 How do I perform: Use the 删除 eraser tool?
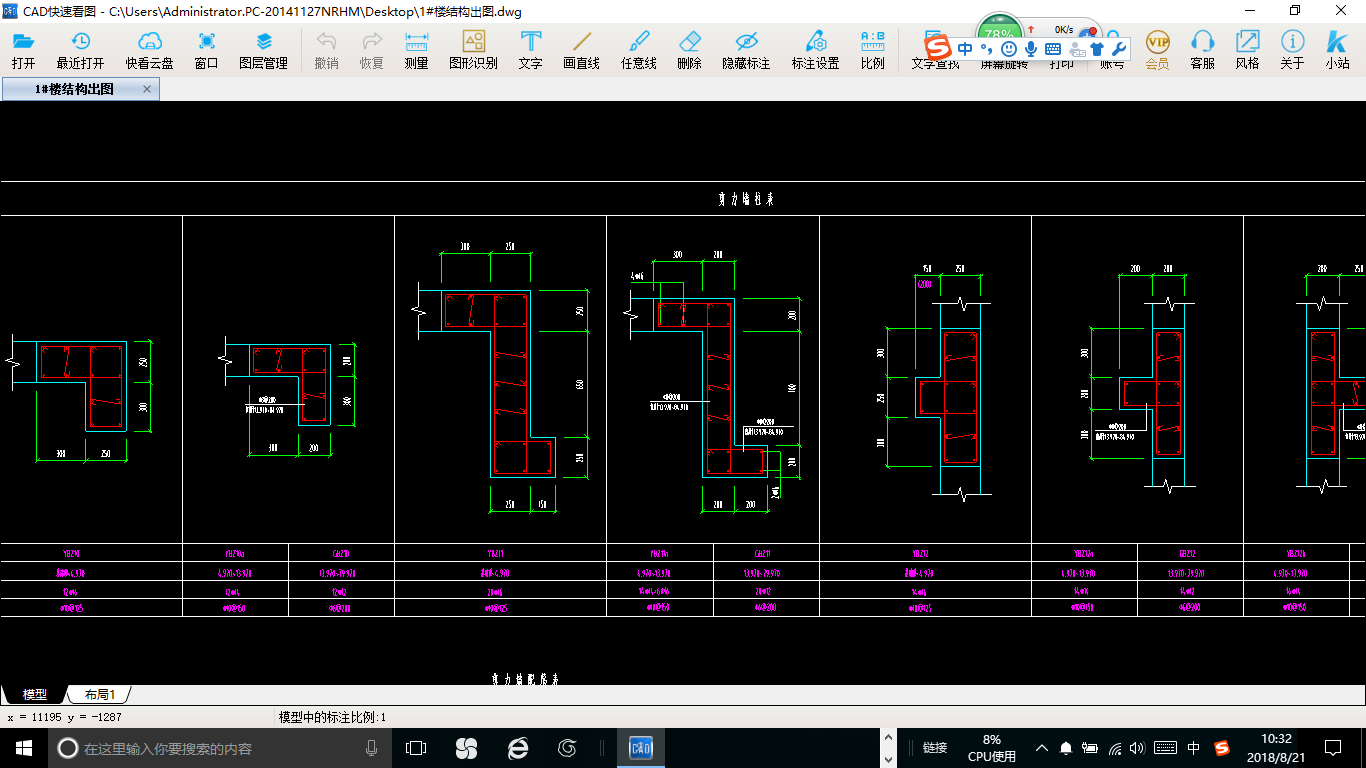click(689, 50)
